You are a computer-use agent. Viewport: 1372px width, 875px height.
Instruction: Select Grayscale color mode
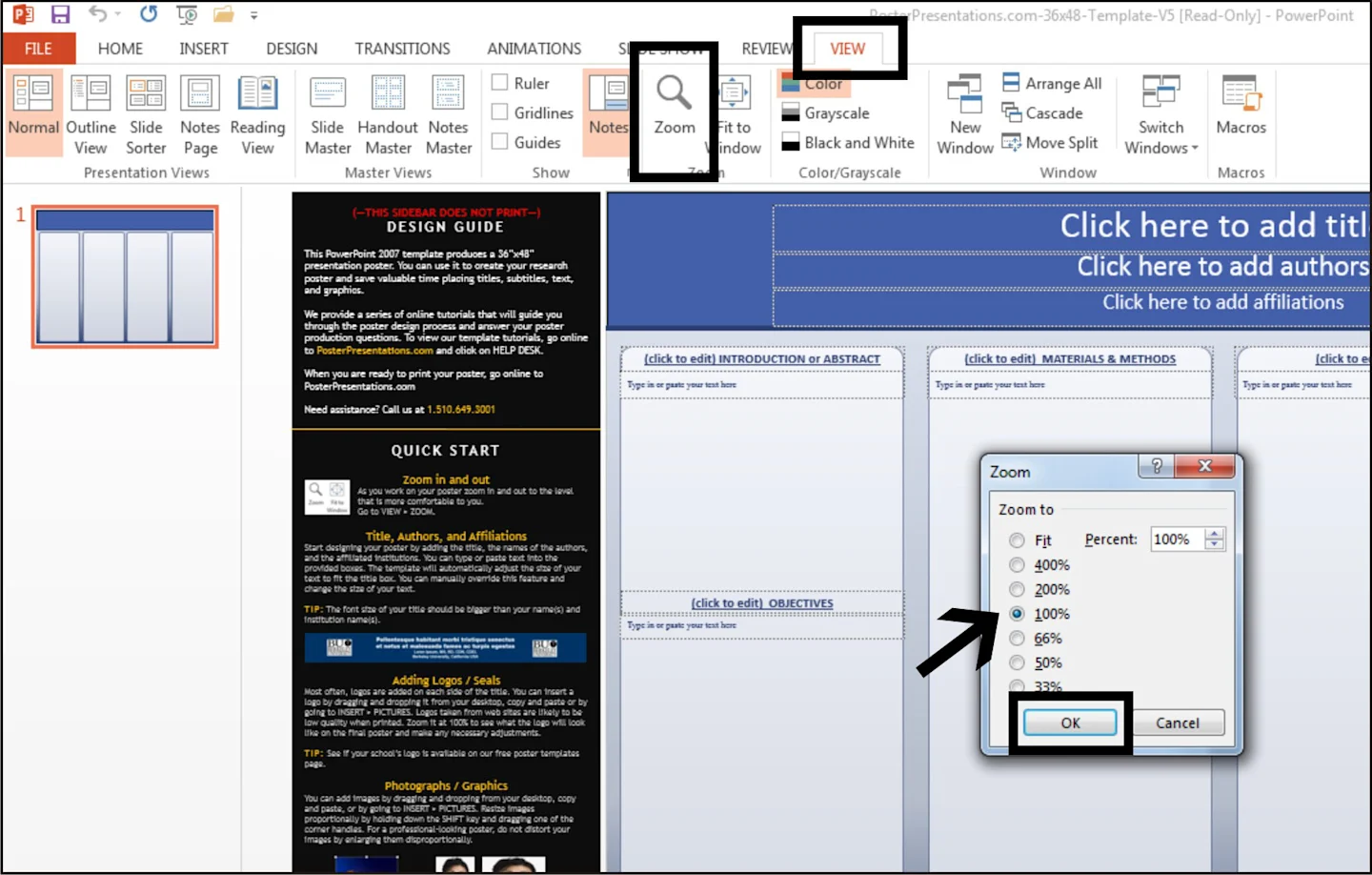[x=825, y=112]
